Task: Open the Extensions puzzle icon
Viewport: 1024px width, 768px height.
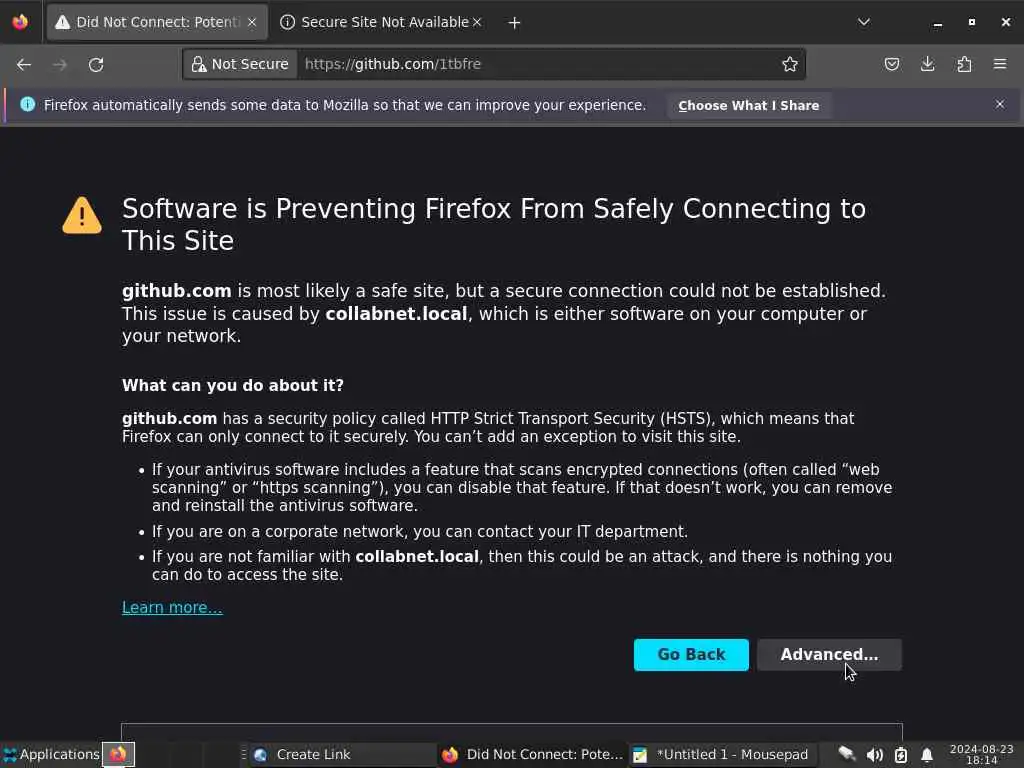Action: click(x=964, y=64)
